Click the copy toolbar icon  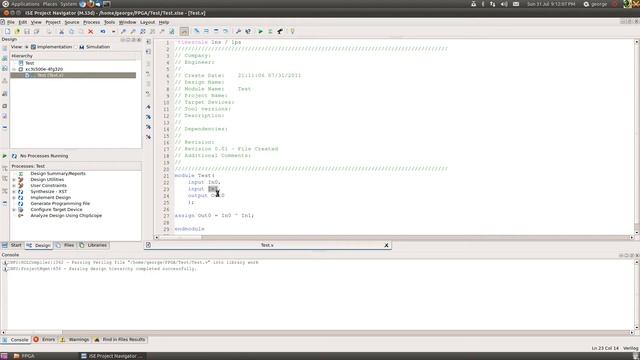(x=71, y=31)
